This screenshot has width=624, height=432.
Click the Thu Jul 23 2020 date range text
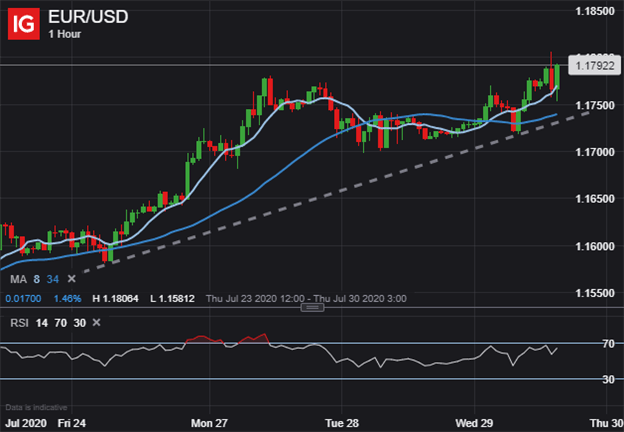[x=306, y=299]
